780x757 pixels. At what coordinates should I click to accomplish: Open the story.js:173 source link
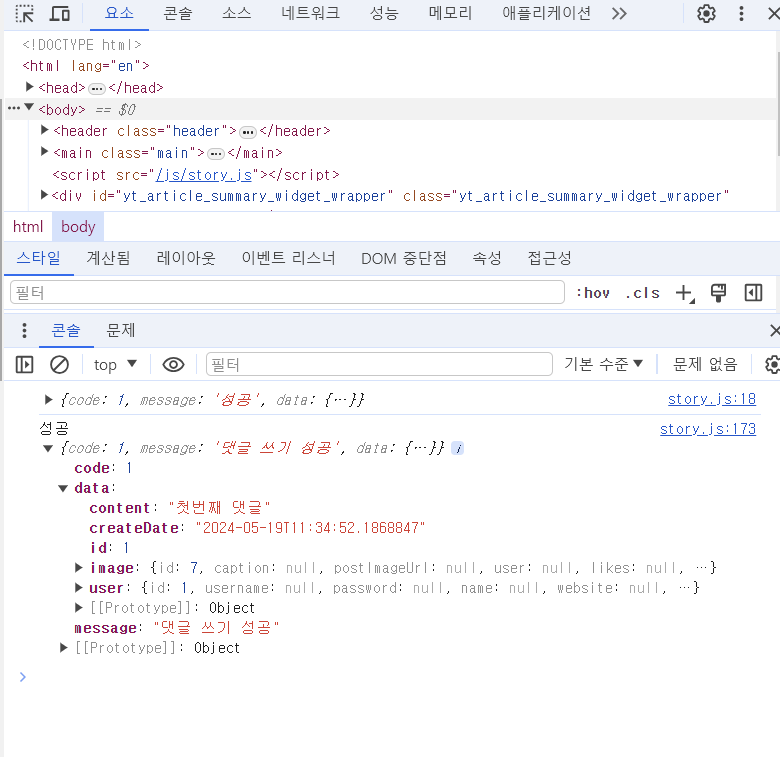(x=708, y=429)
